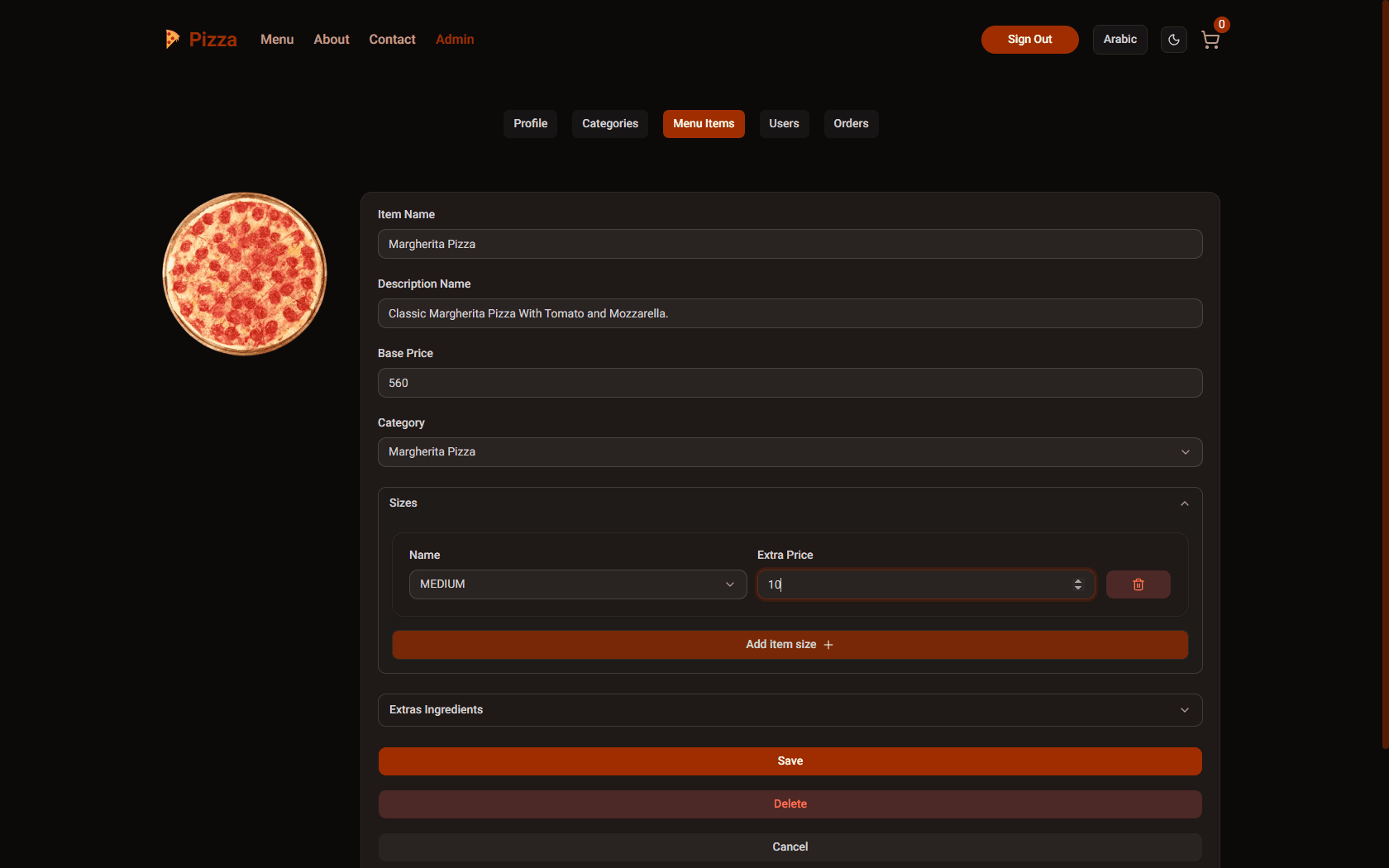This screenshot has width=1389, height=868.
Task: Switch language with the Arabic button
Action: [x=1119, y=40]
